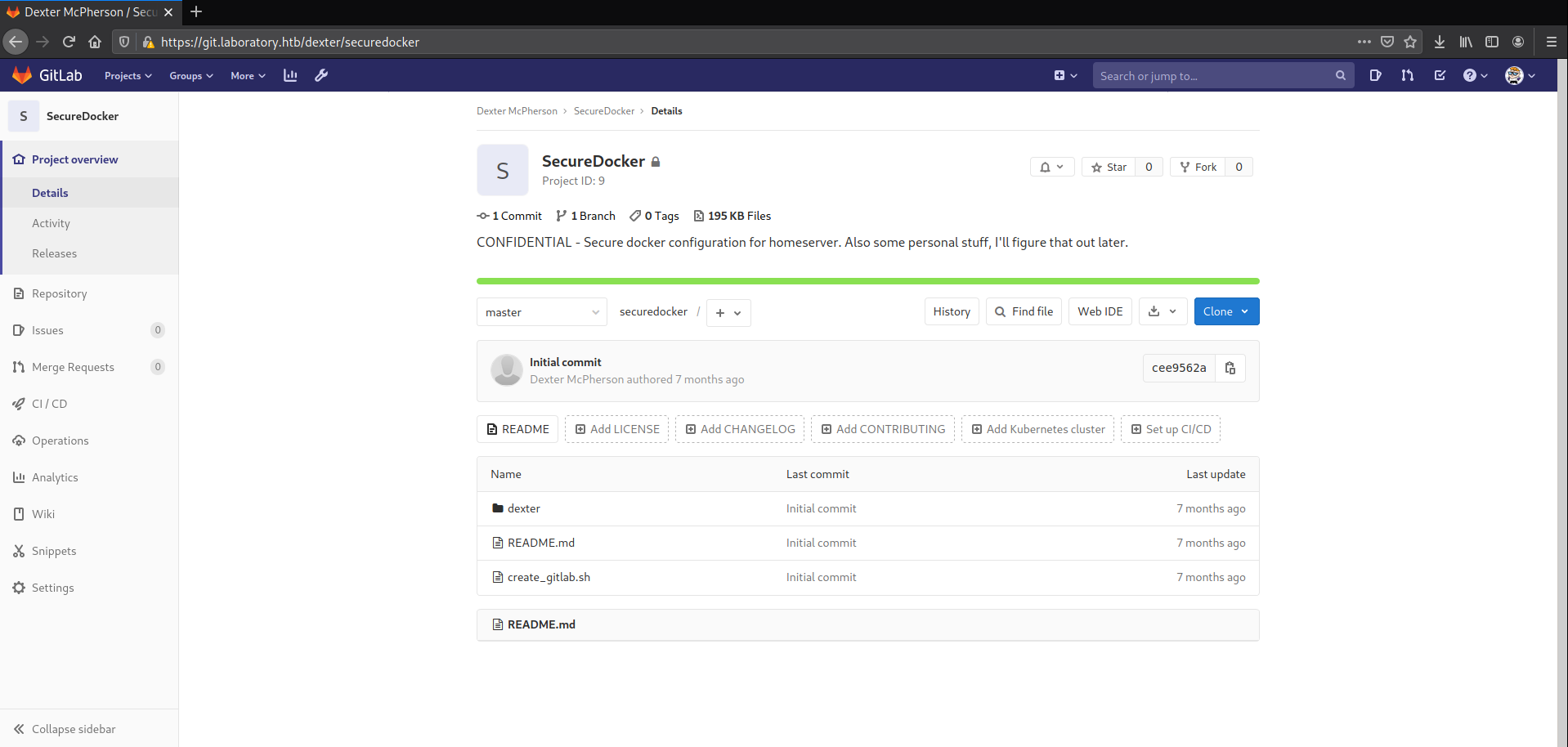This screenshot has height=747, width=1568.
Task: Copy the commit SHA cee9562a
Action: click(x=1230, y=369)
